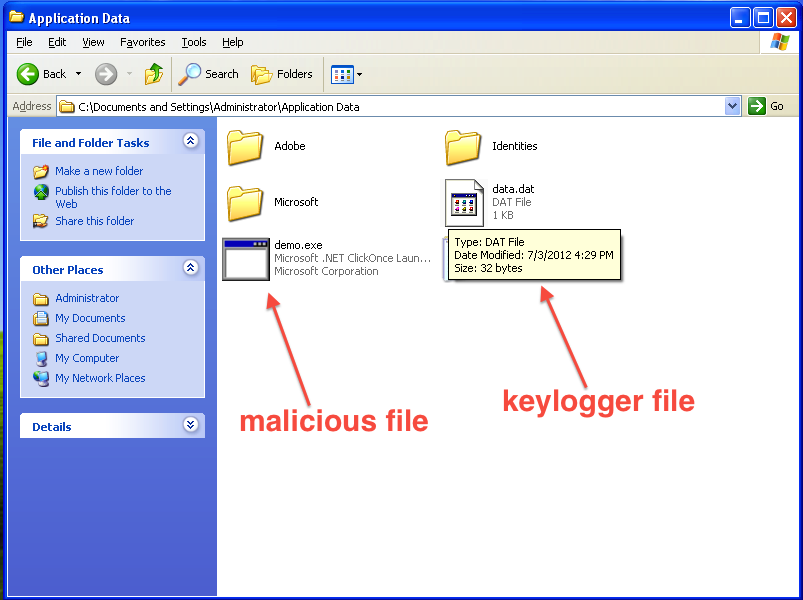
Task: Click the Make a new folder link
Action: 99,171
